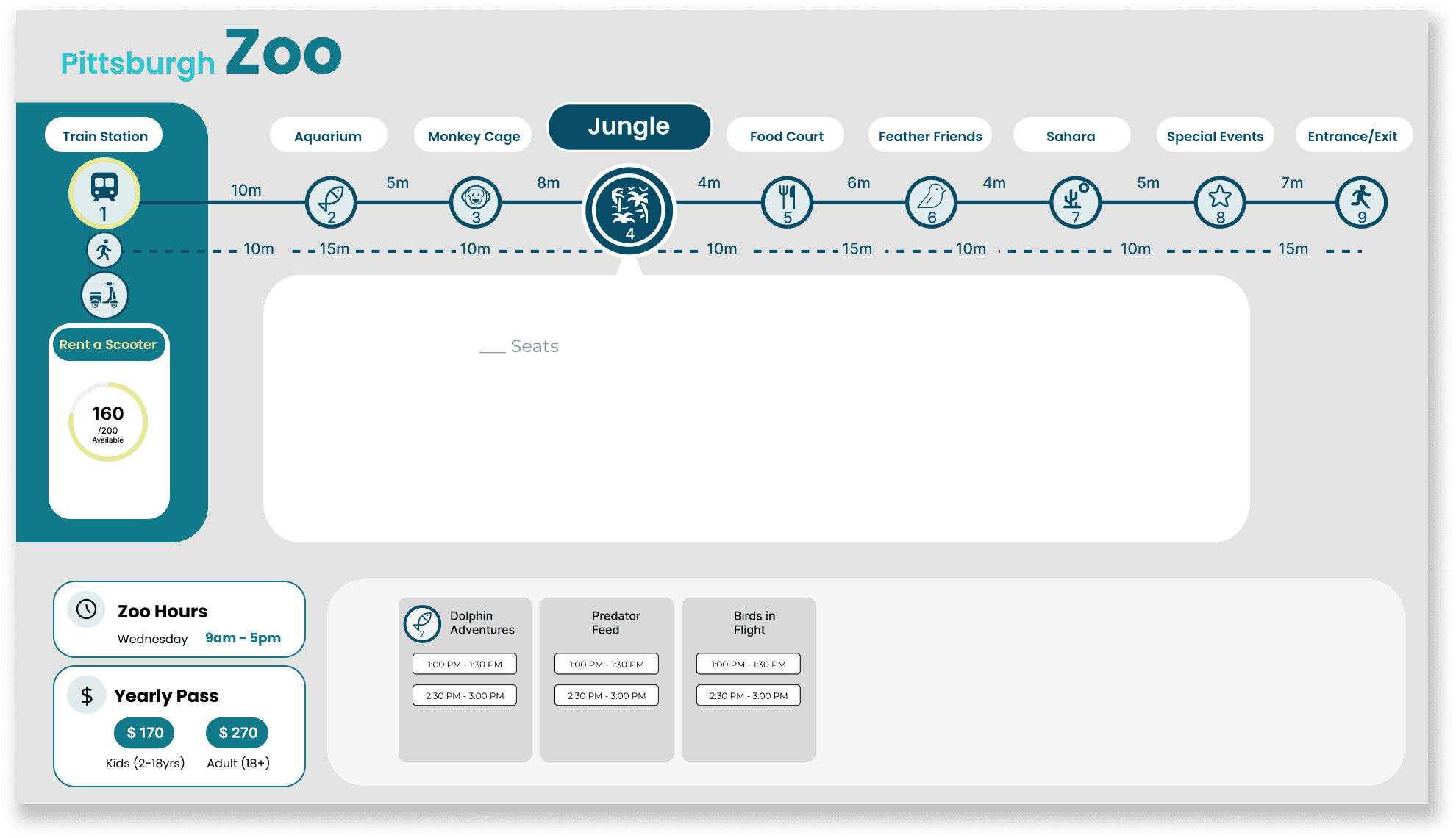Screen dimensions: 1456x838
Task: Pick Birds in Flight 1:00 PM - 1:30 PM slot
Action: click(x=749, y=664)
